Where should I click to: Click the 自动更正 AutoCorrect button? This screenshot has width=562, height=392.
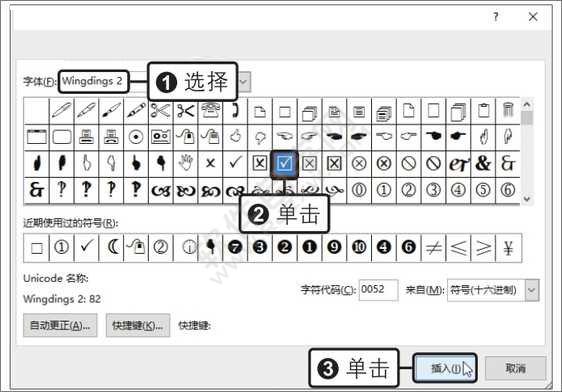[60, 325]
